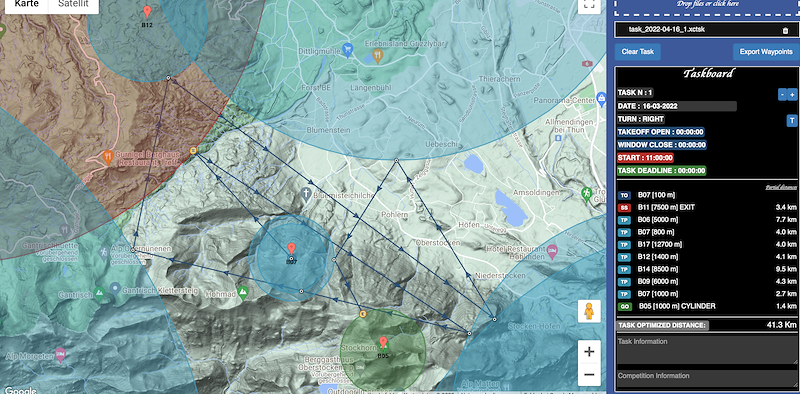Screen dimensions: 800x394
Task: Export the task waypoints
Action: (766, 52)
